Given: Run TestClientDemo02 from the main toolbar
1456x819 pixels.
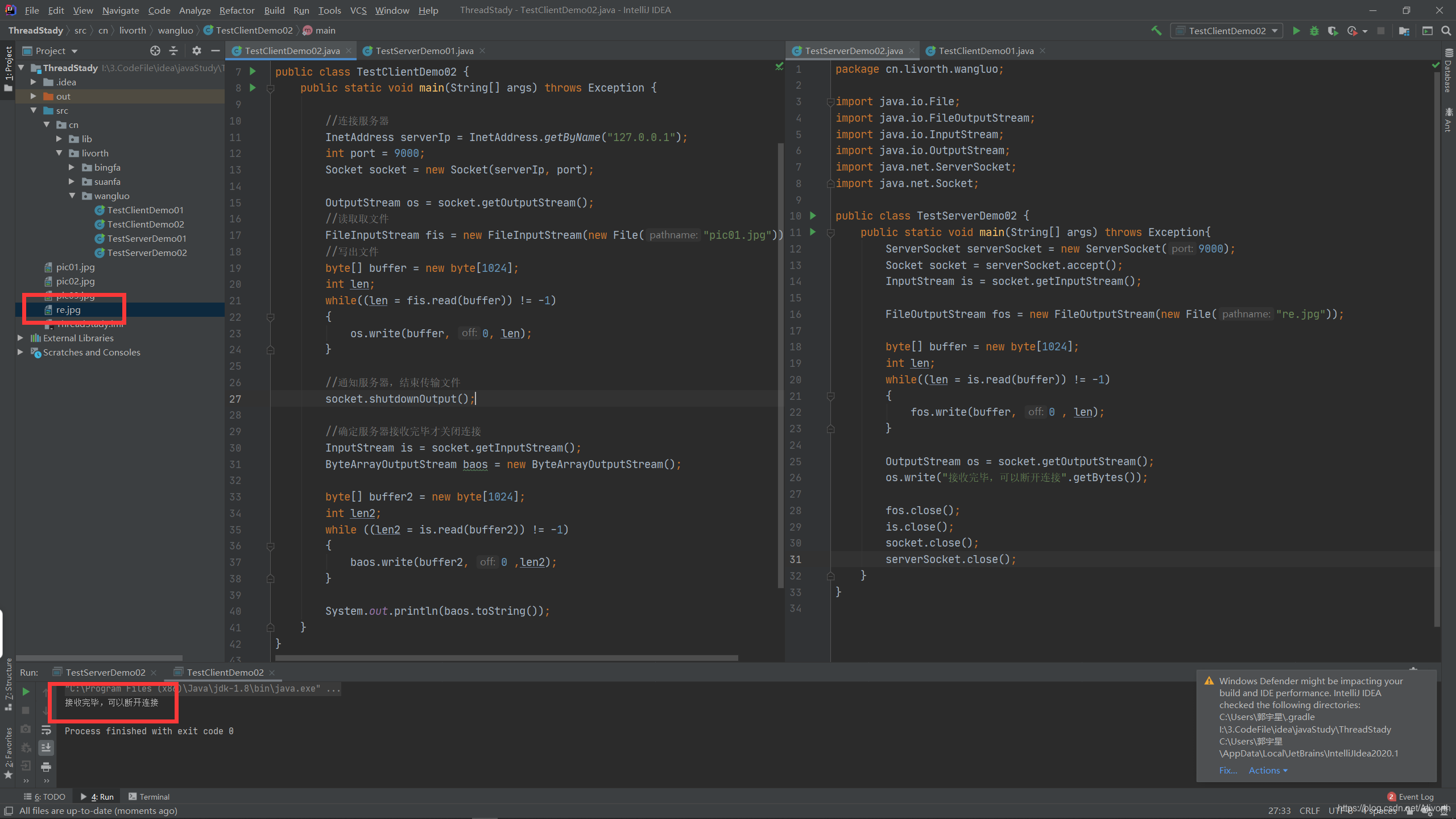Looking at the screenshot, I should pos(1296,31).
